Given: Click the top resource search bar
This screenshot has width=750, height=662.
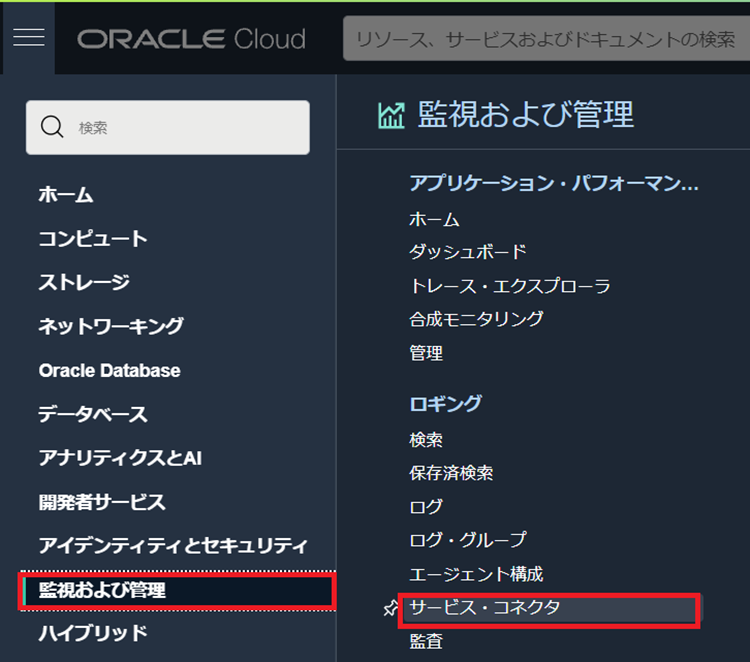Looking at the screenshot, I should tap(545, 39).
